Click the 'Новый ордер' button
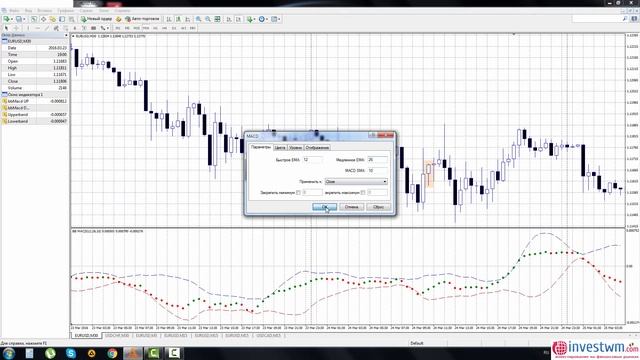 (97, 19)
